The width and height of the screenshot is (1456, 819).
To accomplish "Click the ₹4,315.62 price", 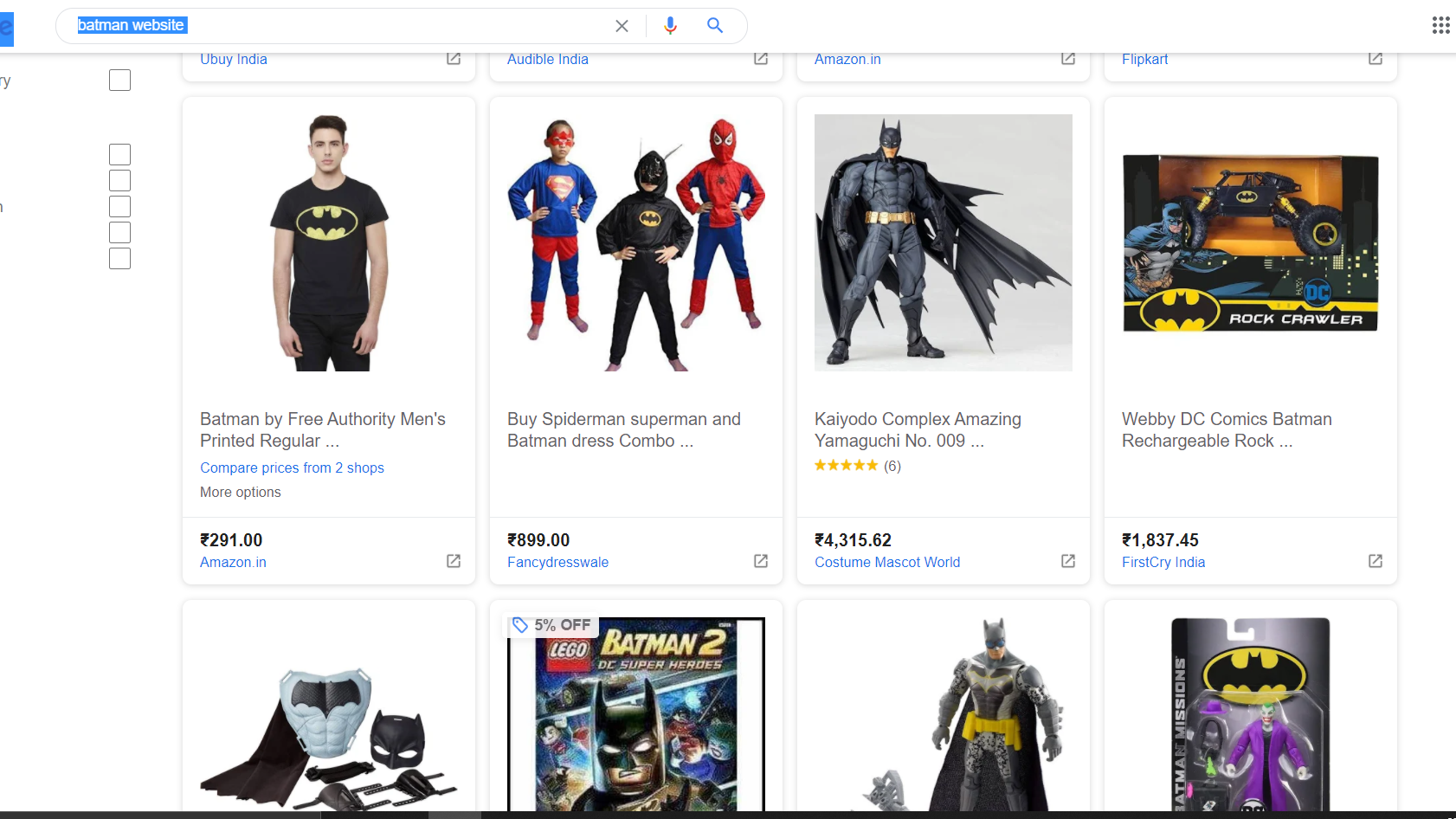I will [x=853, y=540].
